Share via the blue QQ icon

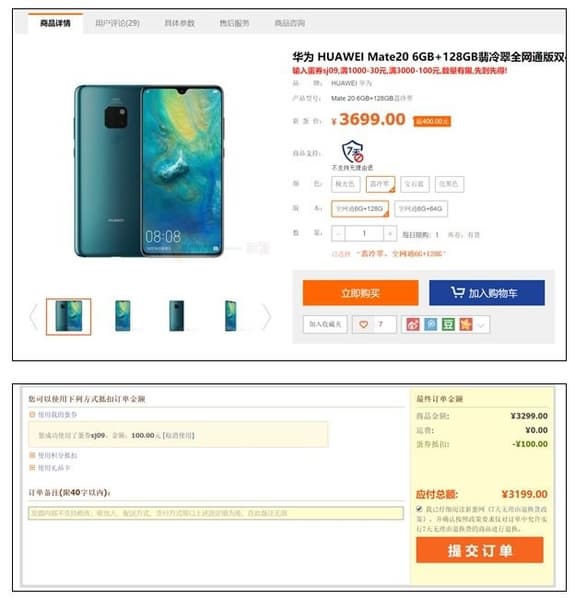point(430,324)
